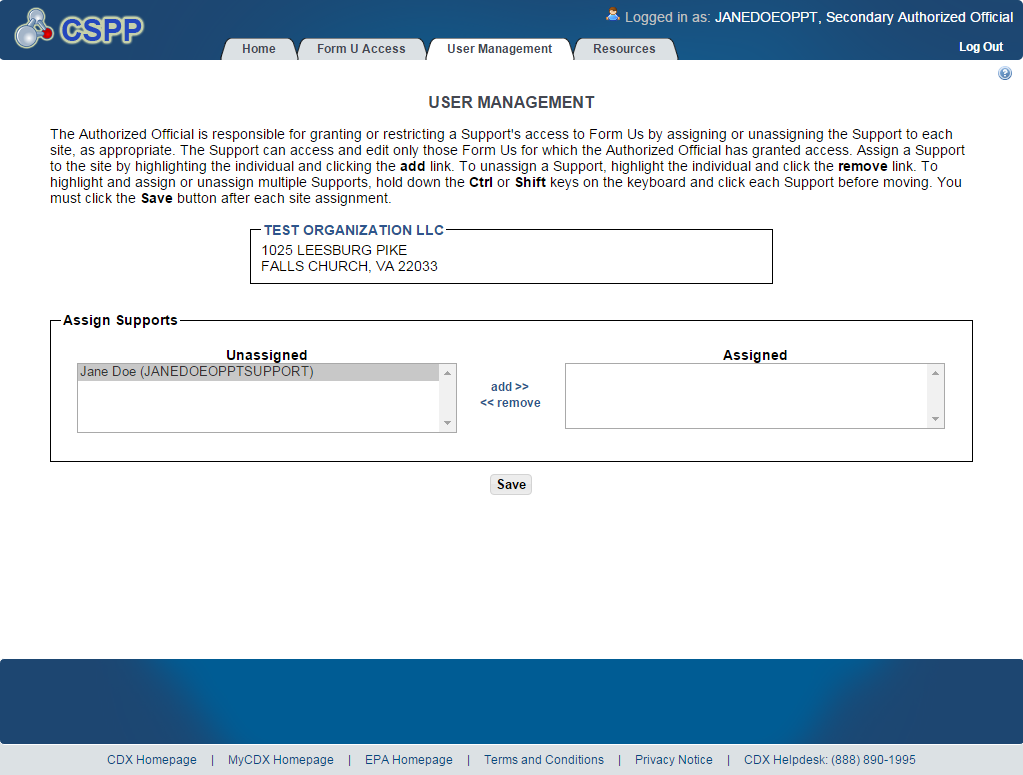Click the << remove link

point(510,403)
